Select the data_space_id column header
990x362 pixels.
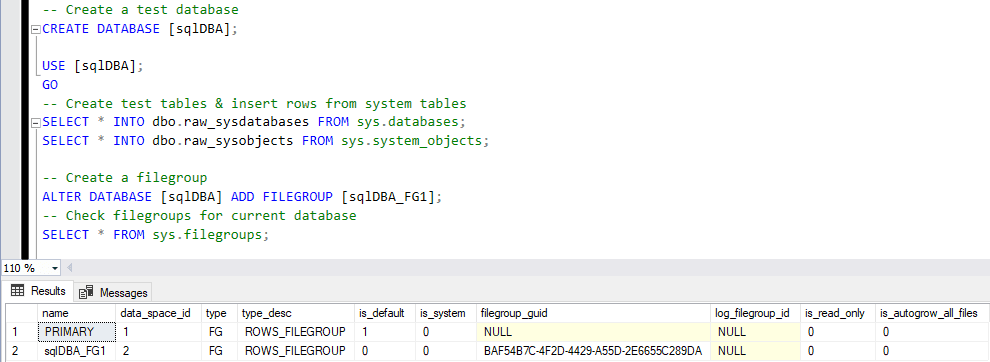pyautogui.click(x=159, y=313)
